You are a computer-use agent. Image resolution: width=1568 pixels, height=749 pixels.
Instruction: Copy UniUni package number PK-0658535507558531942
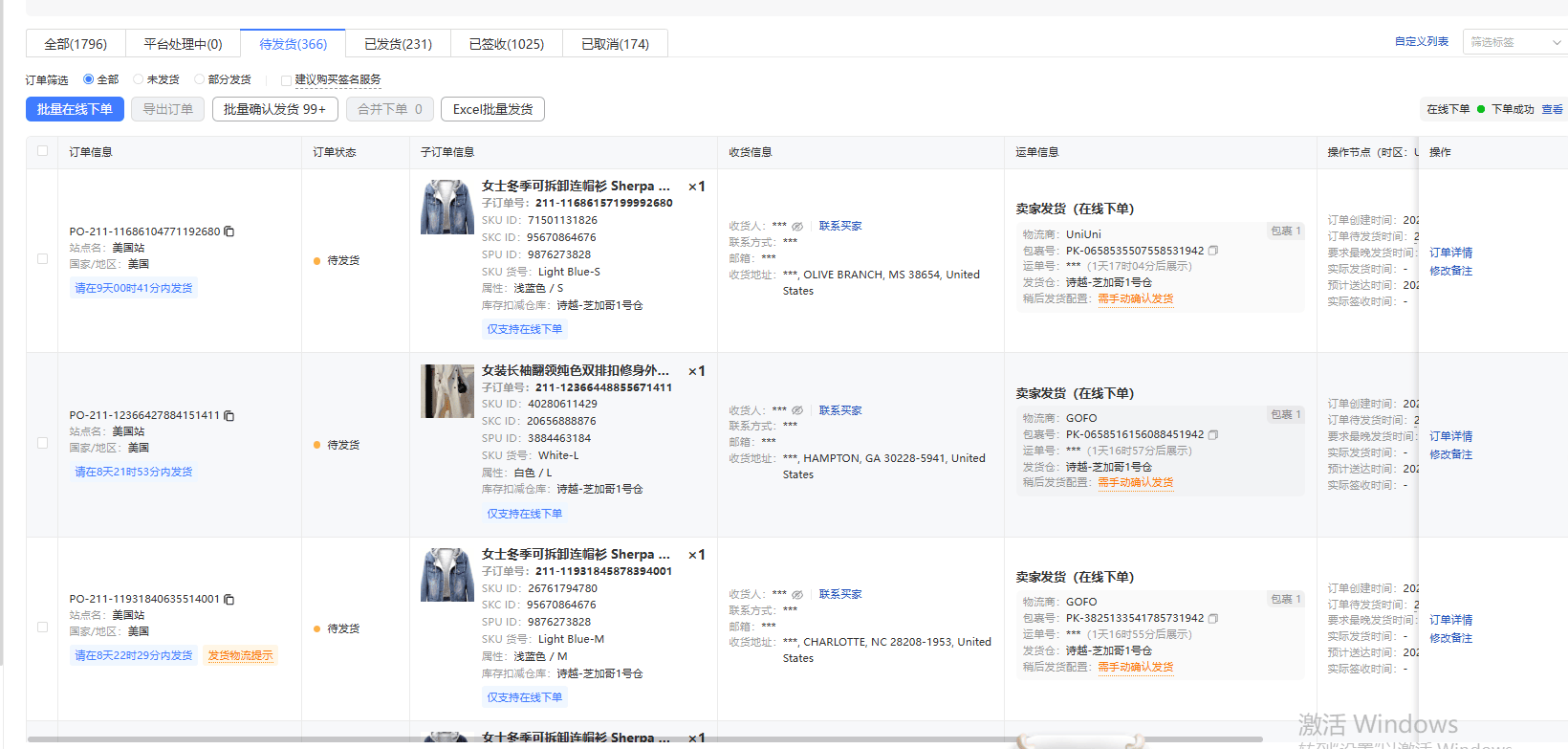coord(1213,251)
